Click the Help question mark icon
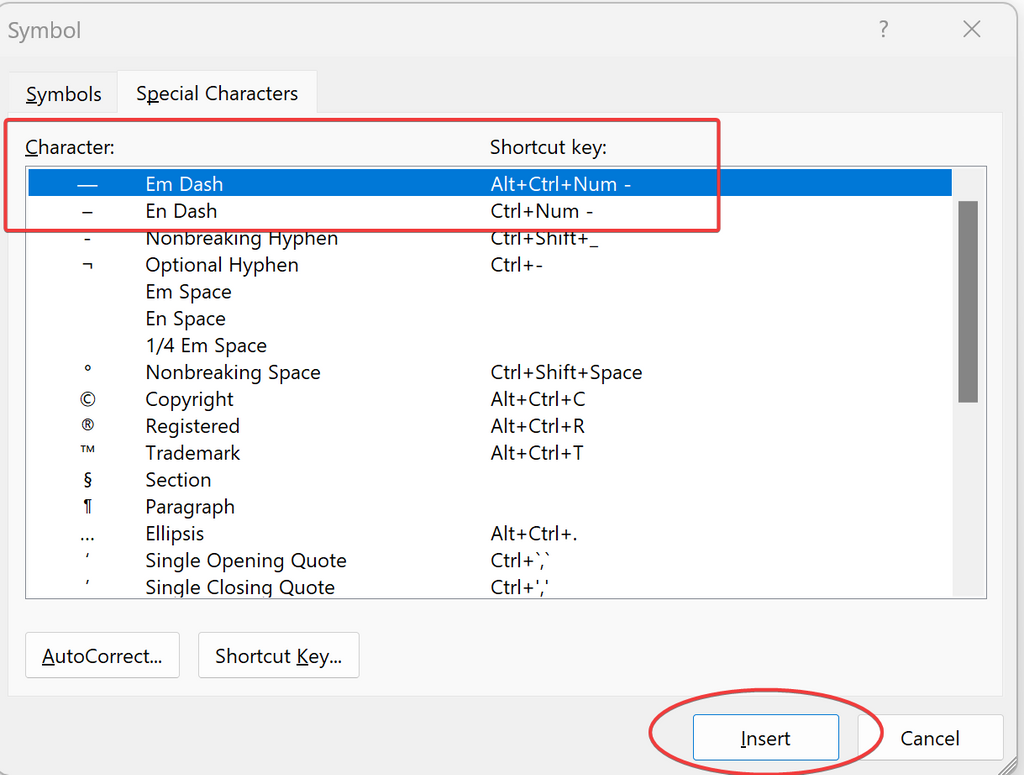 883,30
